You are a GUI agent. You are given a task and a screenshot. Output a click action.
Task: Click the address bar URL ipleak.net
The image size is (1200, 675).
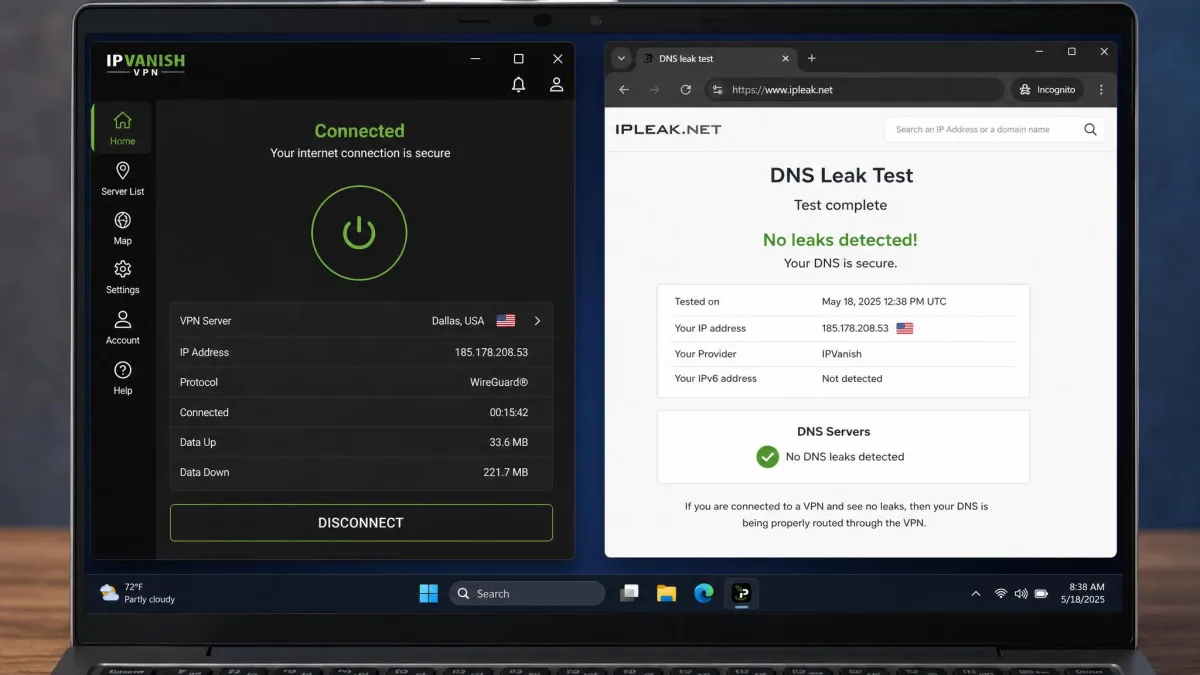(x=782, y=89)
